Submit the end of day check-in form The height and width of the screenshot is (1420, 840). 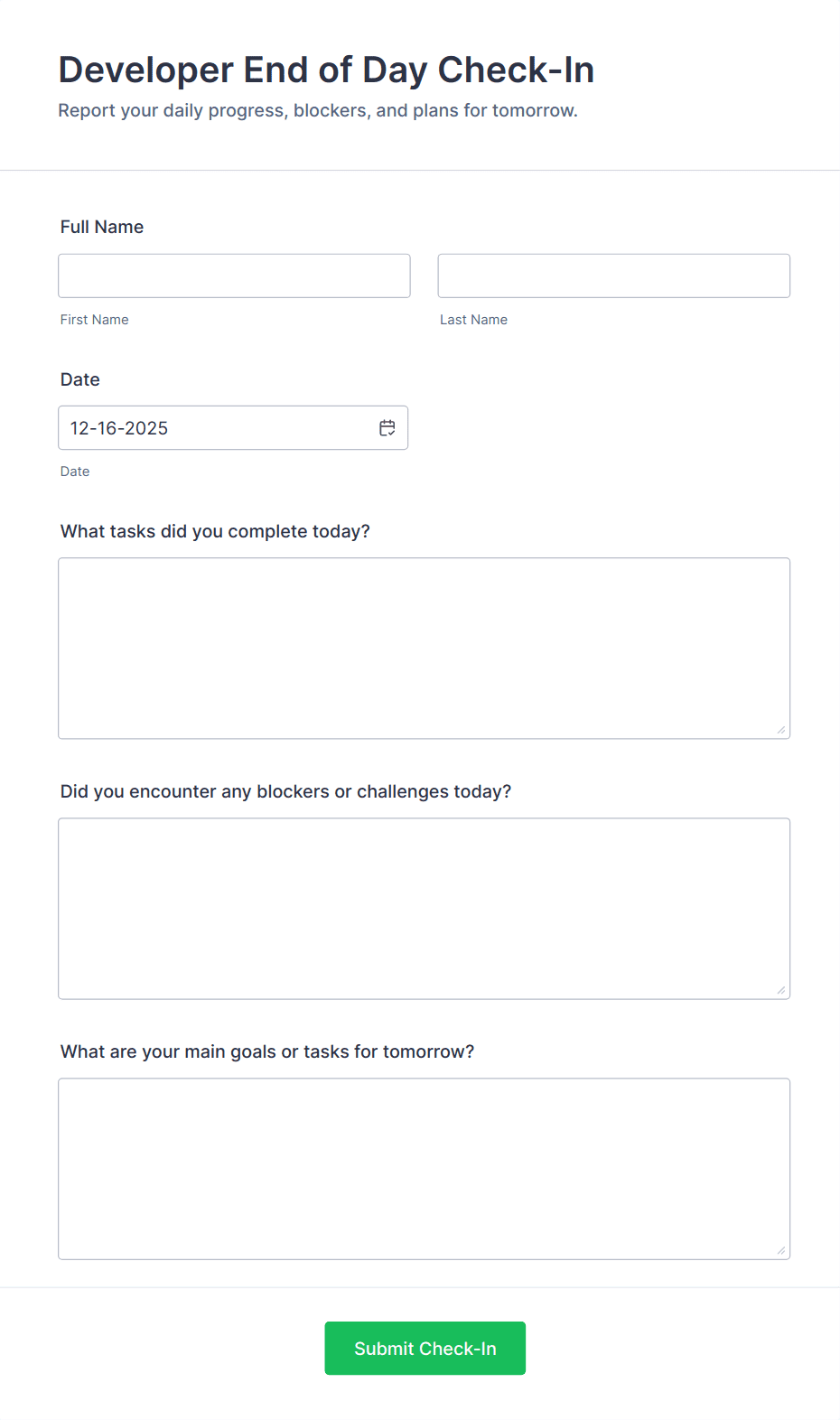tap(425, 1348)
